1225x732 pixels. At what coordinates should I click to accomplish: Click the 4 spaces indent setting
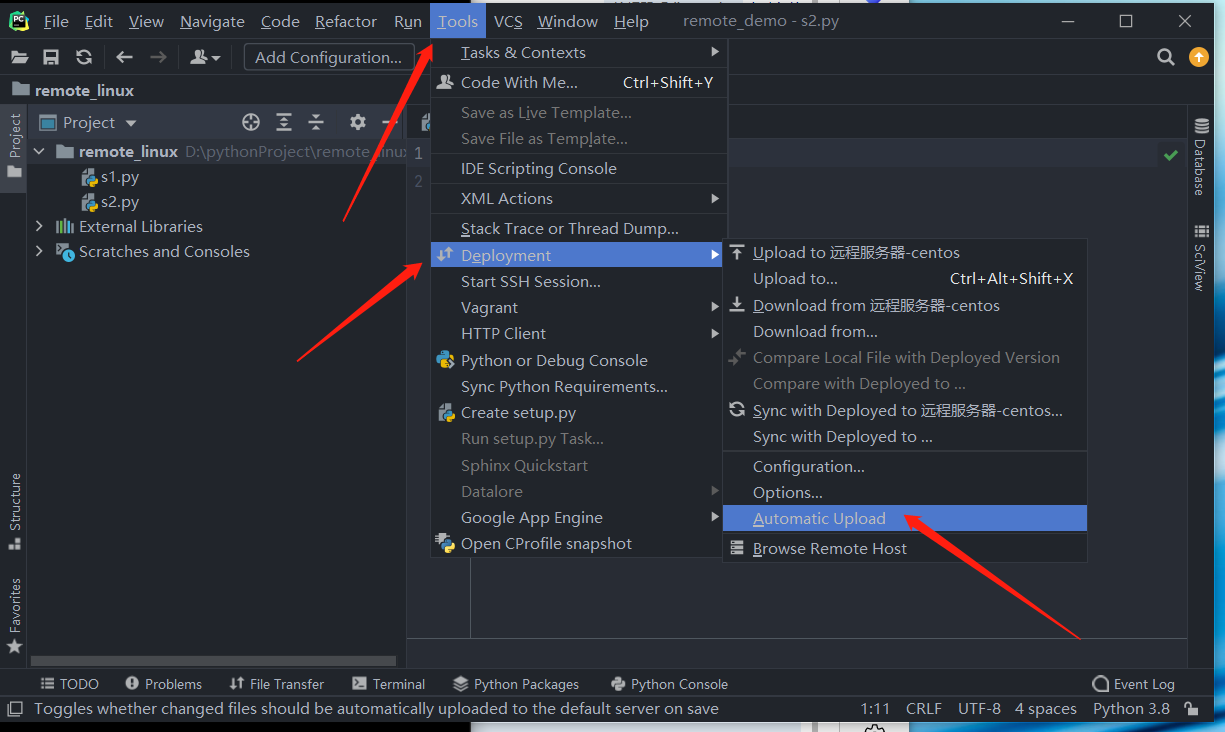pyautogui.click(x=1045, y=708)
